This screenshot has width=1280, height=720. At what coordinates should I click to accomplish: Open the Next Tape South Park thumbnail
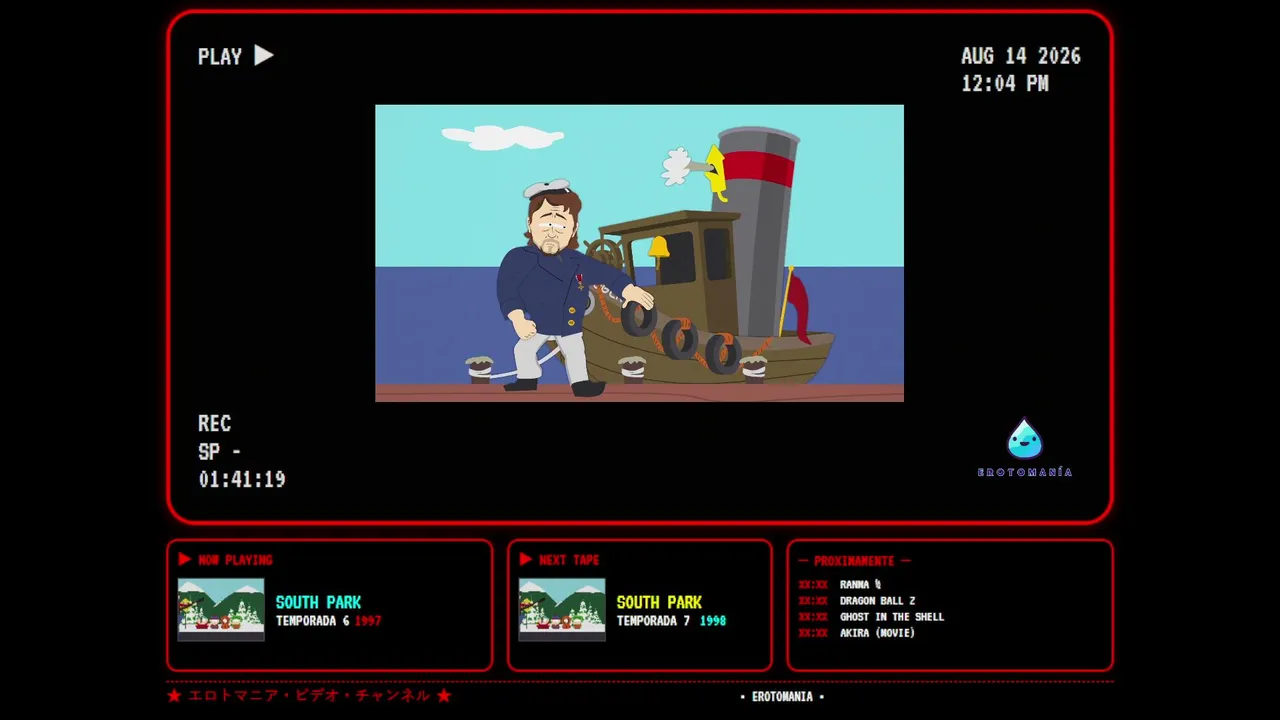pyautogui.click(x=562, y=609)
